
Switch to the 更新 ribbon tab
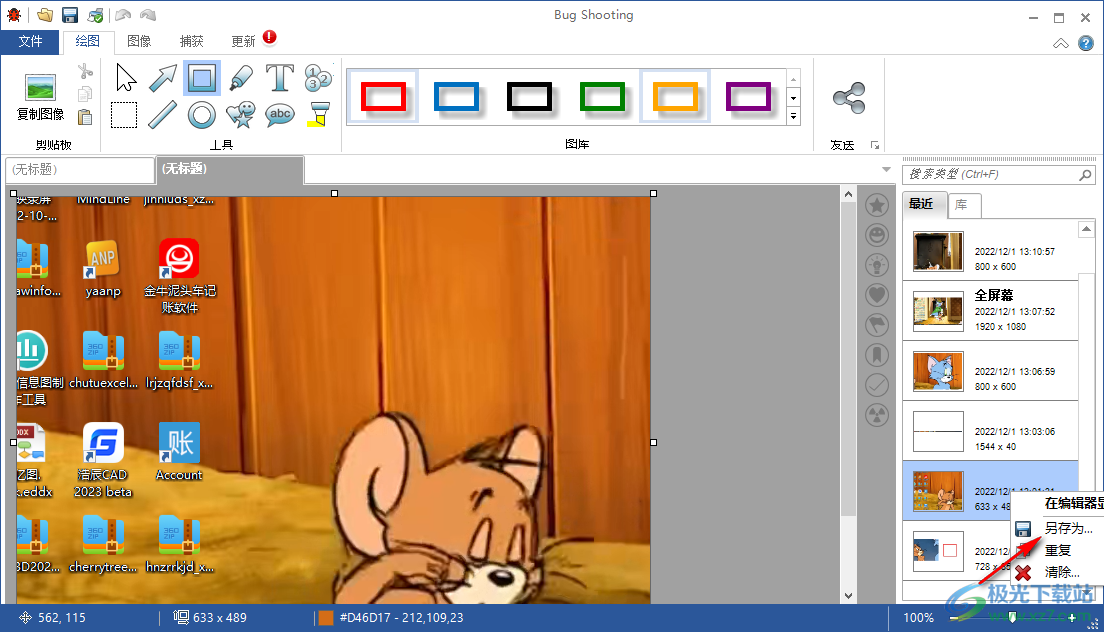[x=244, y=42]
